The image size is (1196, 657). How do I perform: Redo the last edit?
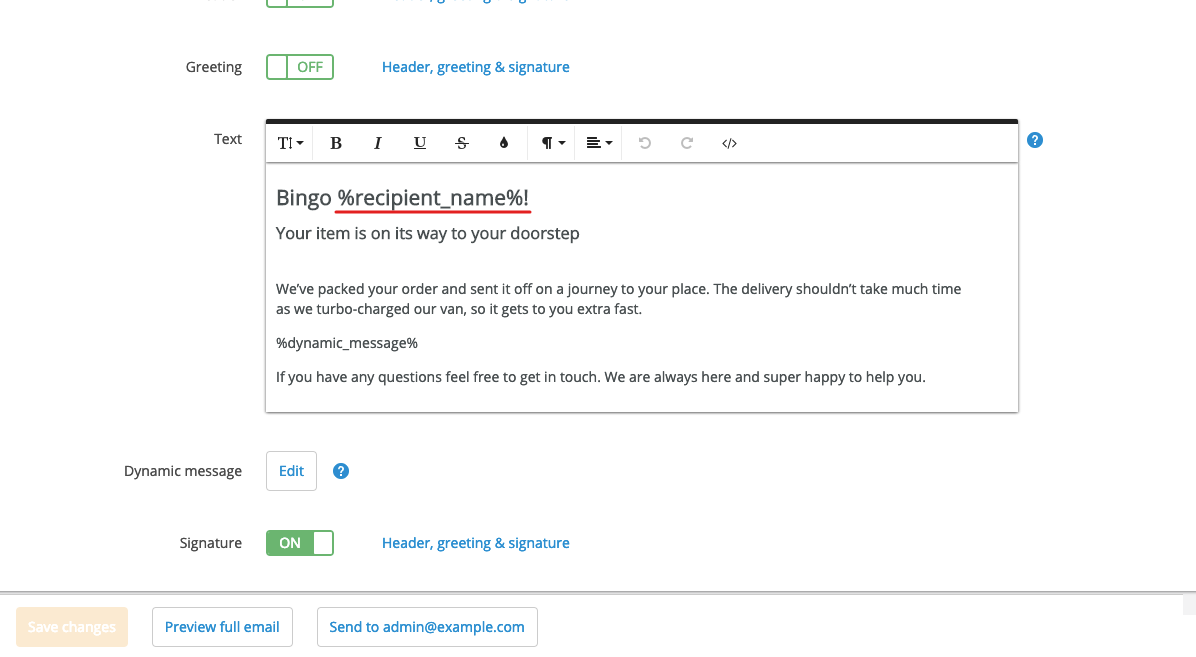click(686, 143)
